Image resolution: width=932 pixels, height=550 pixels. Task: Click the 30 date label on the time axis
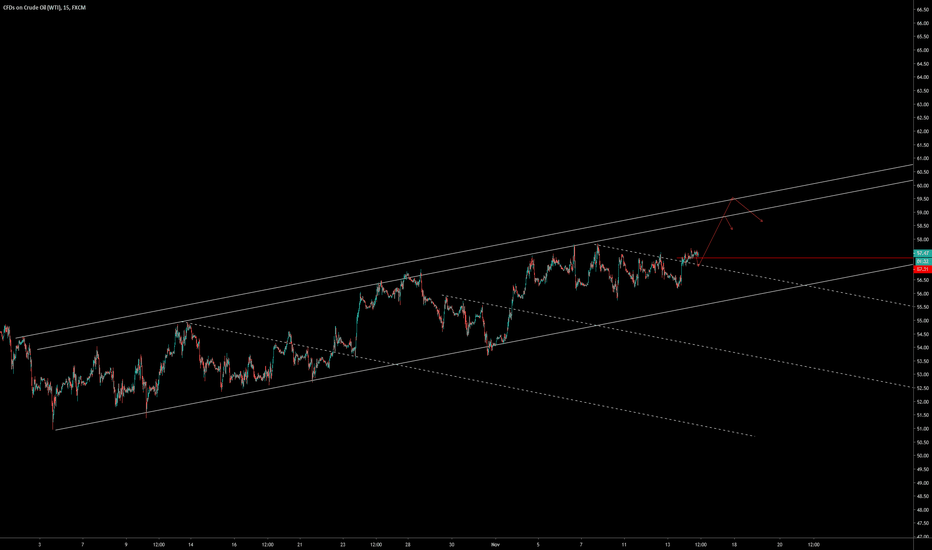click(452, 544)
